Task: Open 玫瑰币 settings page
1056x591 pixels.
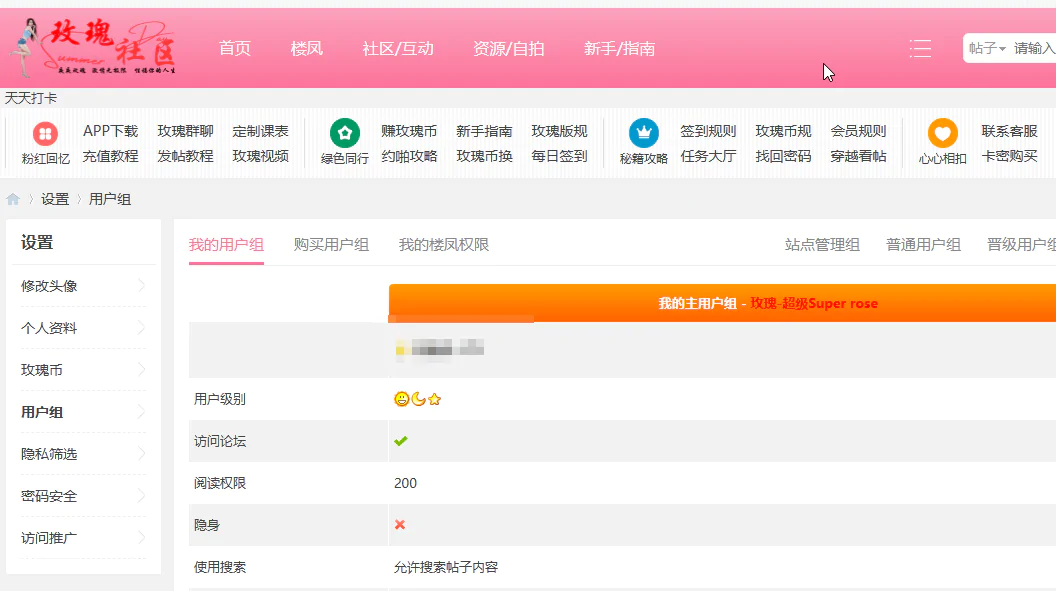Action: click(42, 370)
